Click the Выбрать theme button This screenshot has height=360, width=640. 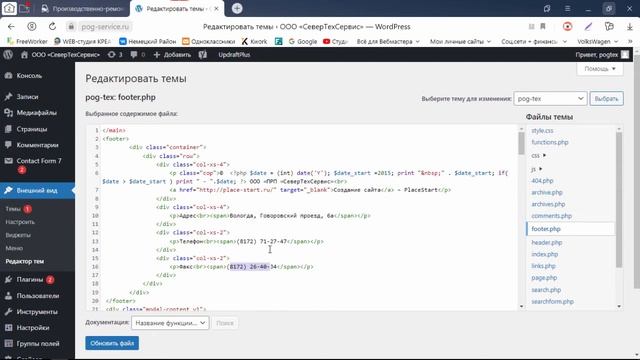point(606,98)
